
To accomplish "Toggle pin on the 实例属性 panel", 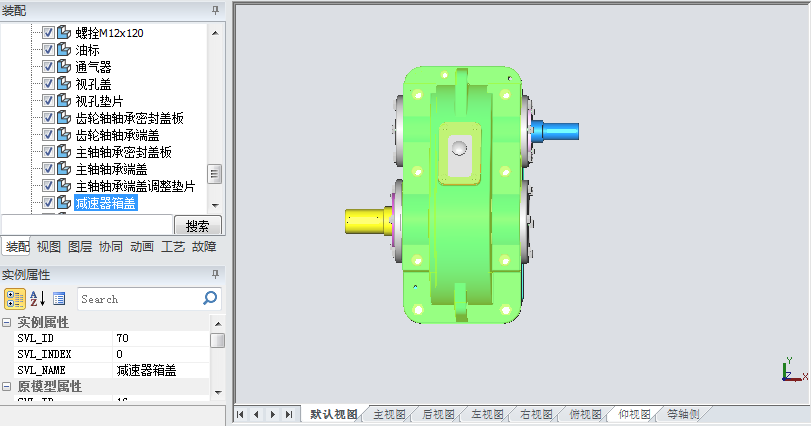I will (215, 274).
